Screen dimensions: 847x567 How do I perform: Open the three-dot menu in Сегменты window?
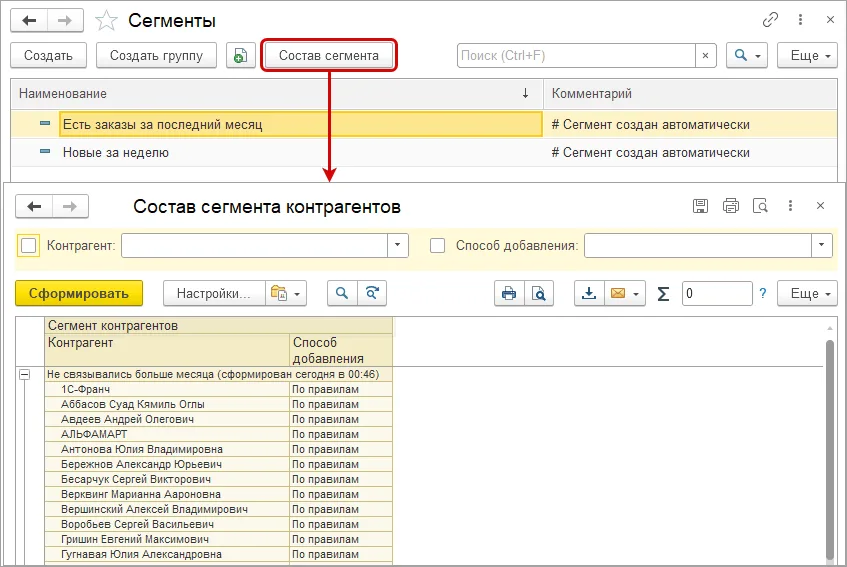800,20
